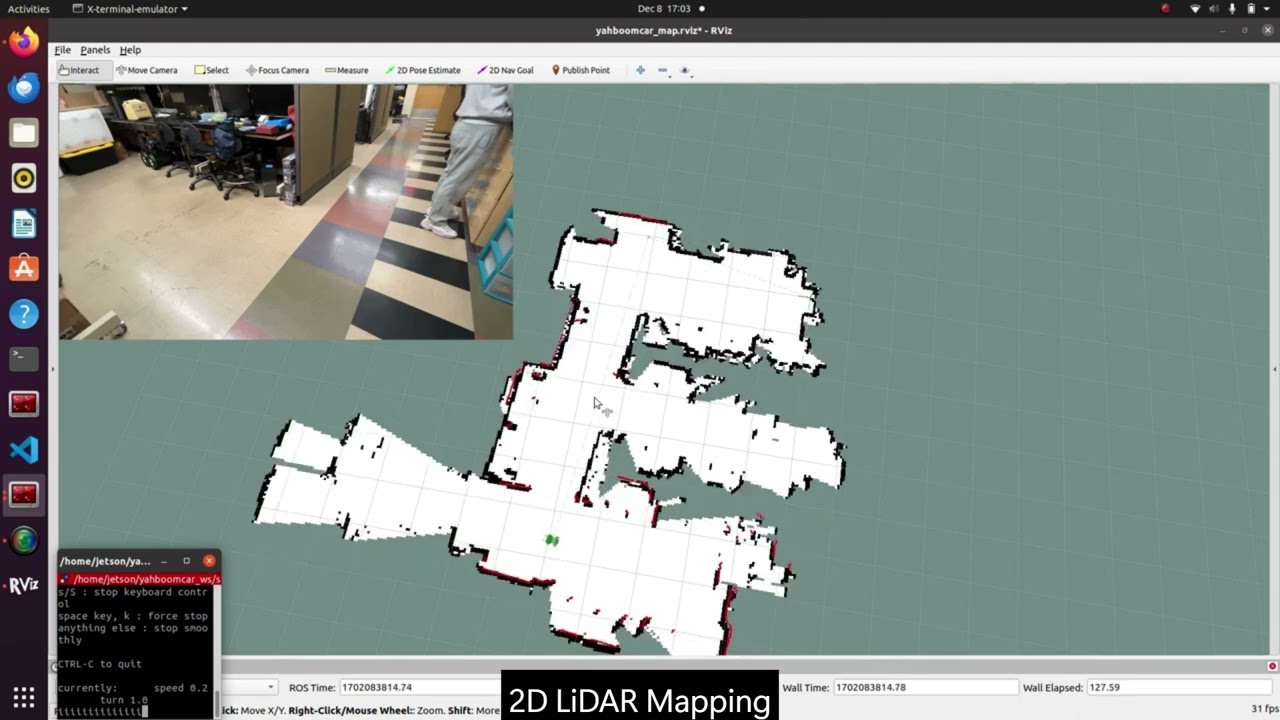The width and height of the screenshot is (1280, 720).
Task: Launch Firefox from the dock
Action: click(x=24, y=41)
